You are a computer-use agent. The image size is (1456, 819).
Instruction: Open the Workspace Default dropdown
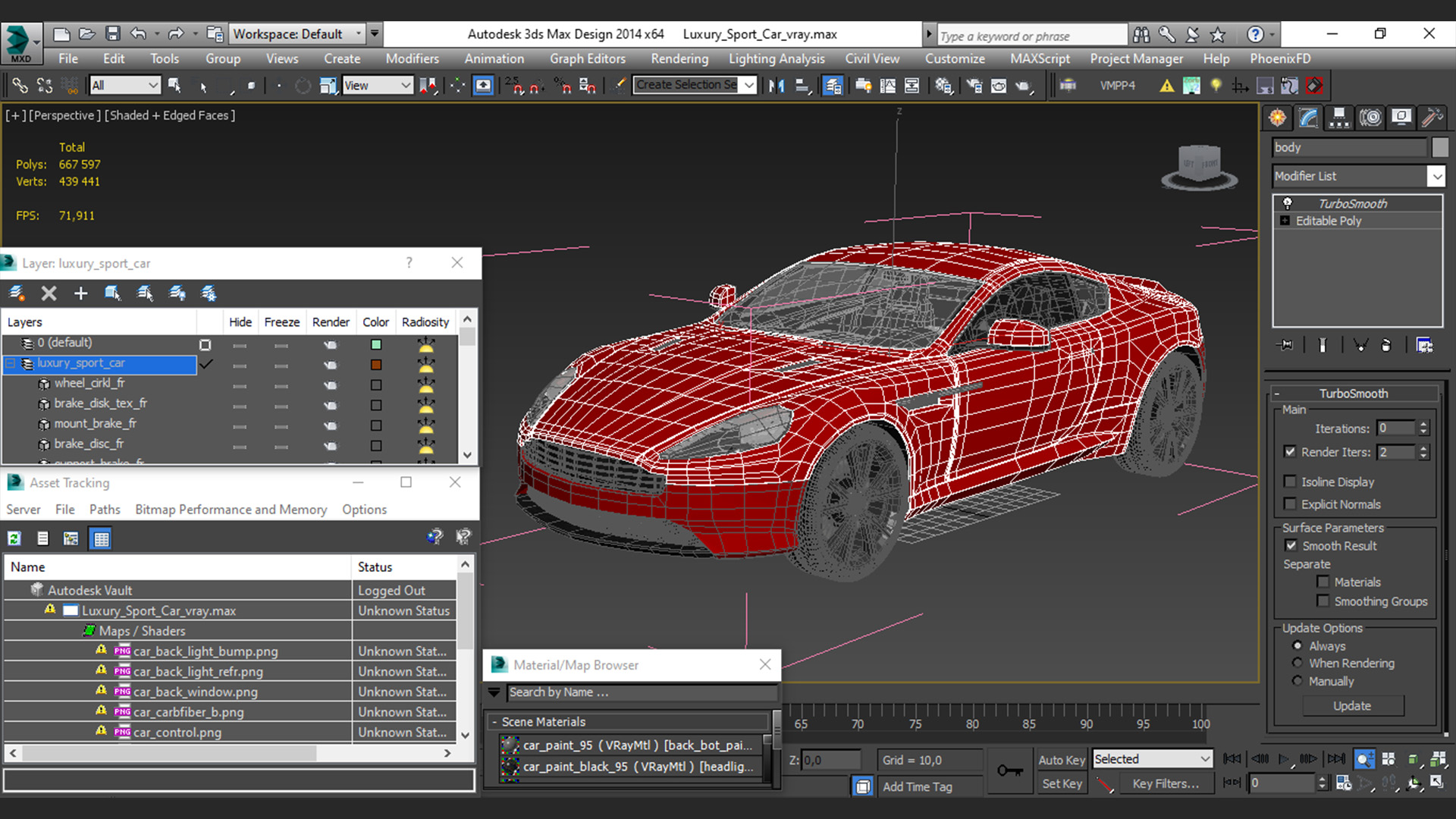(296, 34)
